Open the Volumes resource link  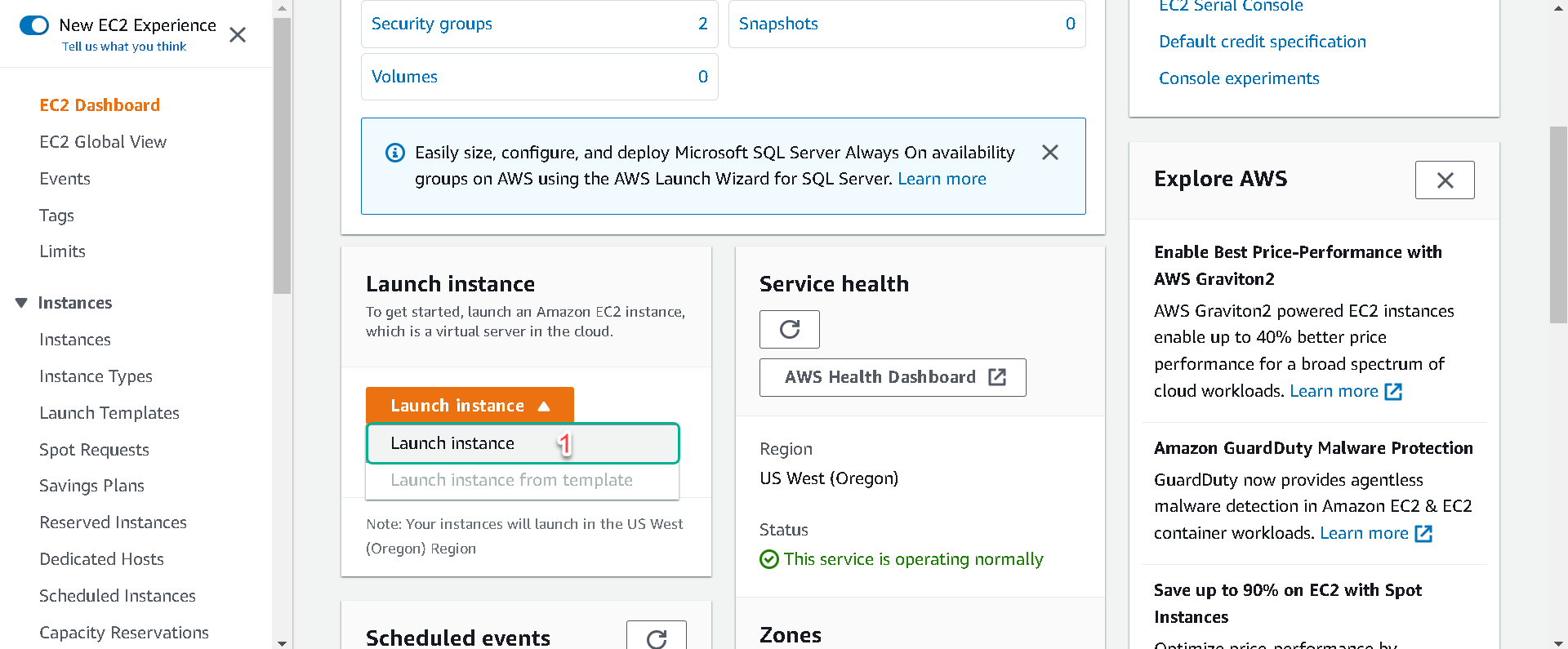pyautogui.click(x=404, y=77)
